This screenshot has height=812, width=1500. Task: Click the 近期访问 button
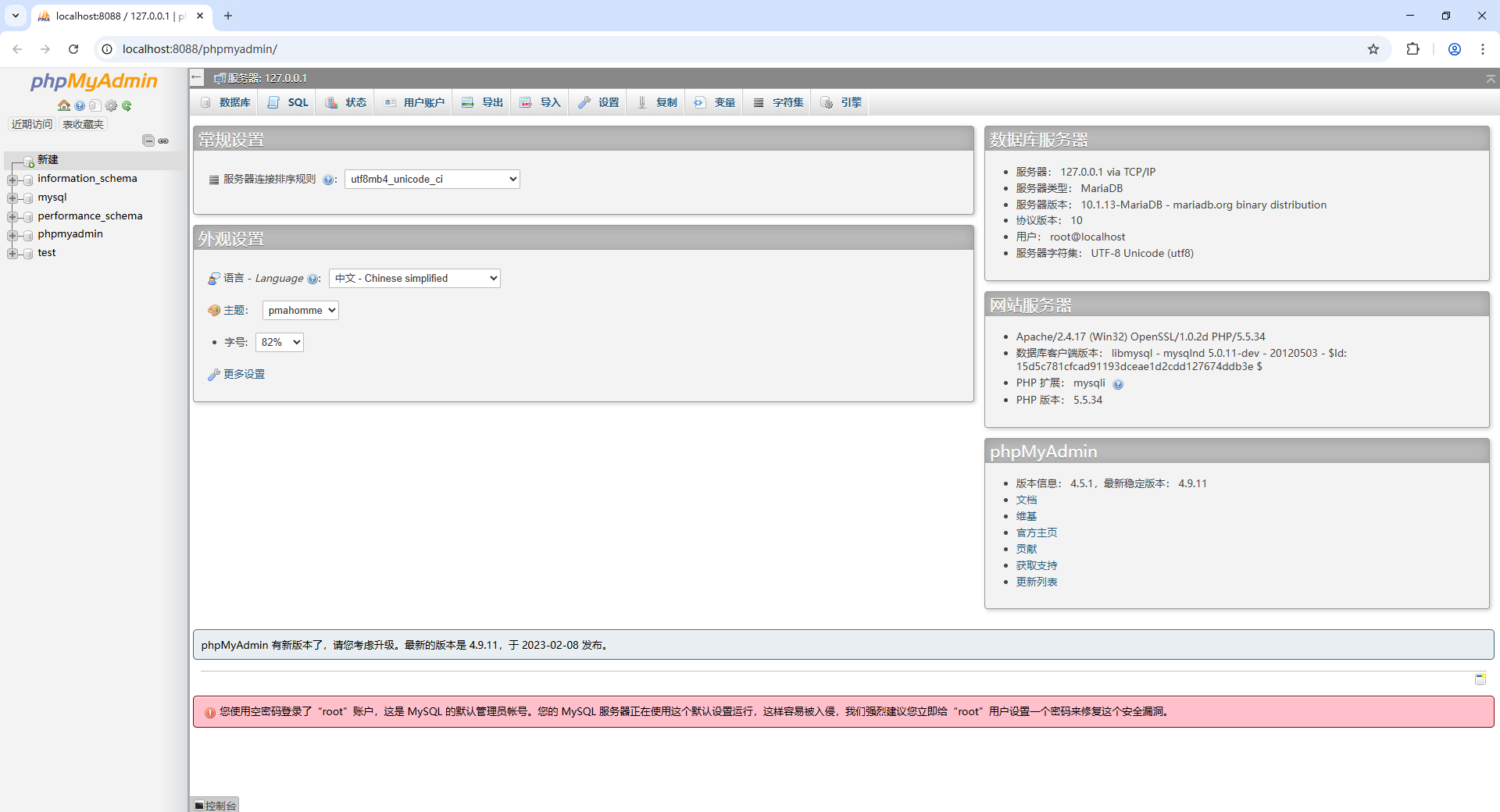(32, 124)
